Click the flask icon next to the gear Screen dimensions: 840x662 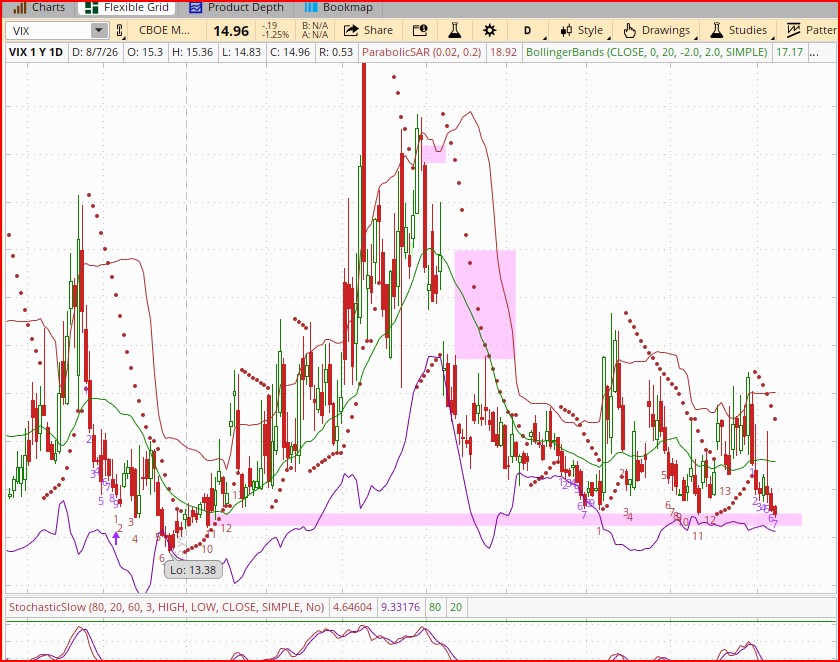coord(454,31)
